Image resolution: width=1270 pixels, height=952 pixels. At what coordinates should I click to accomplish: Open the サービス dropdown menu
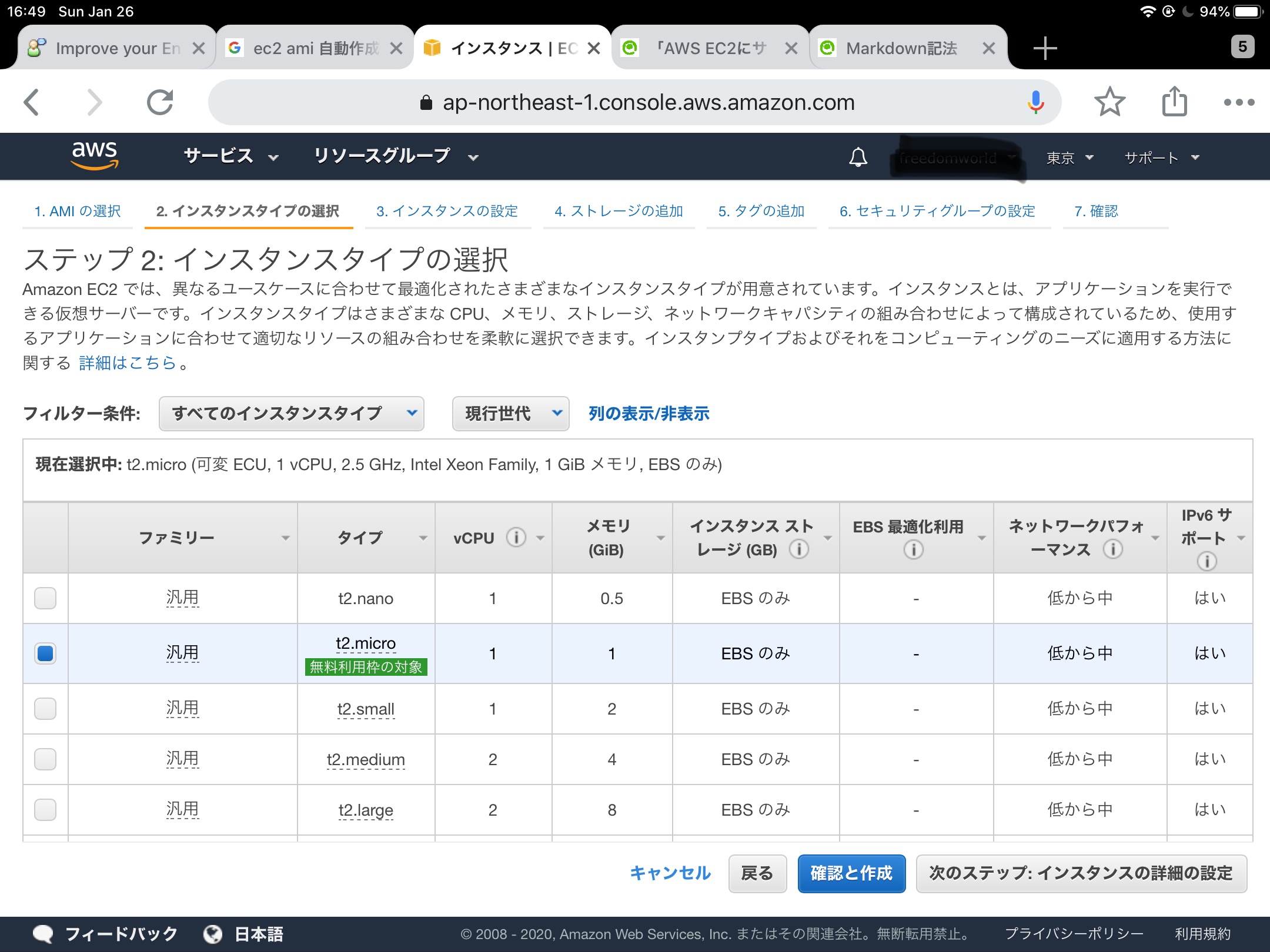(x=230, y=156)
